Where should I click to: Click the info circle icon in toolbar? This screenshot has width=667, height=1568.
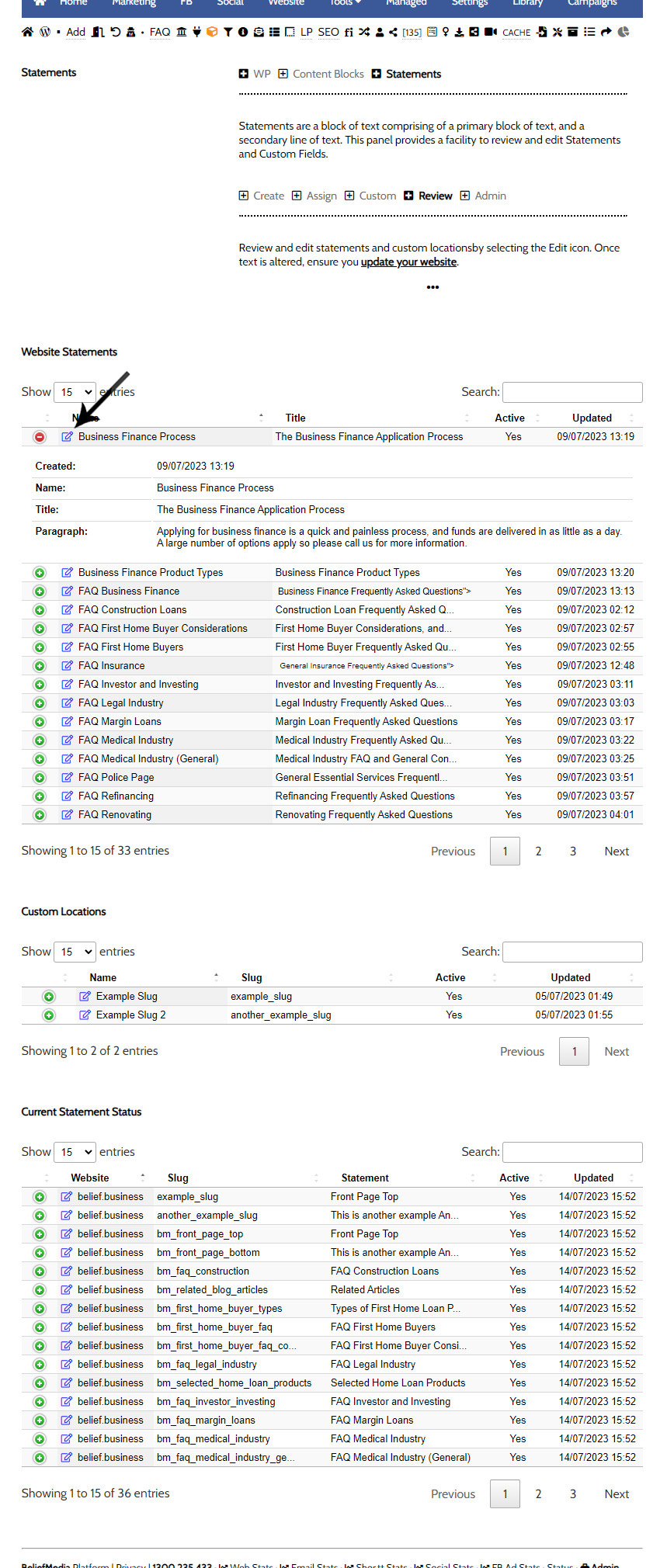pos(243,32)
